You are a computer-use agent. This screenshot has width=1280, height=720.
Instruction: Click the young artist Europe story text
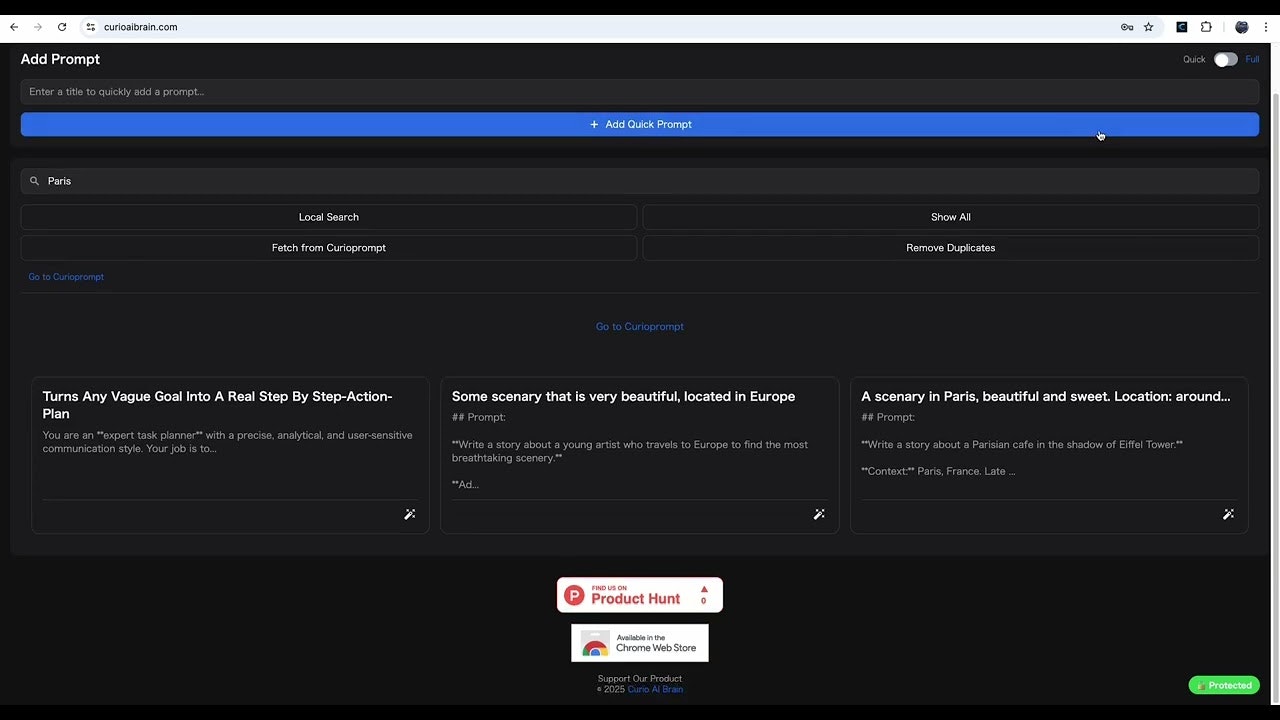630,451
